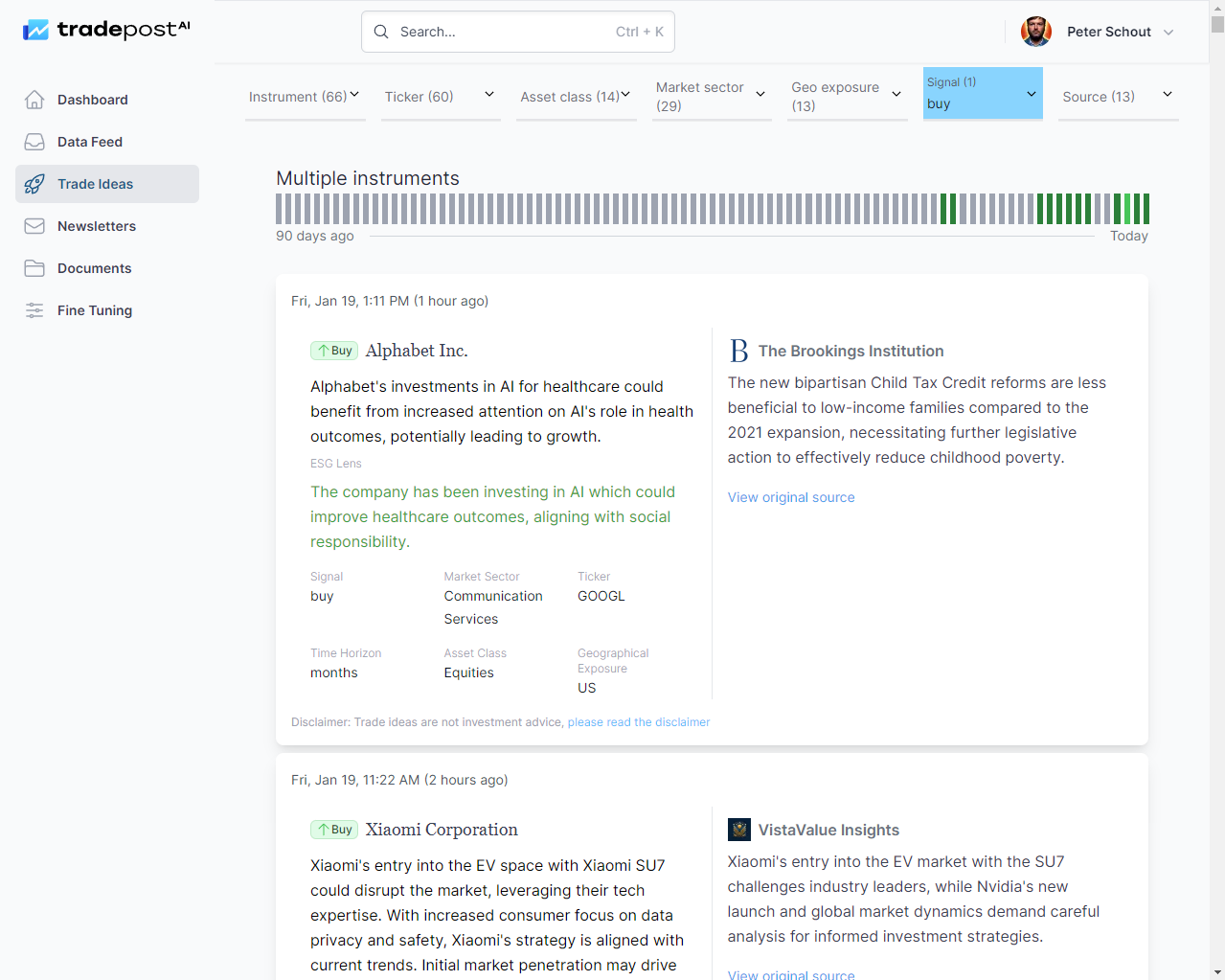Click The Brookings Institution source name
The height and width of the screenshot is (980, 1225).
click(851, 351)
